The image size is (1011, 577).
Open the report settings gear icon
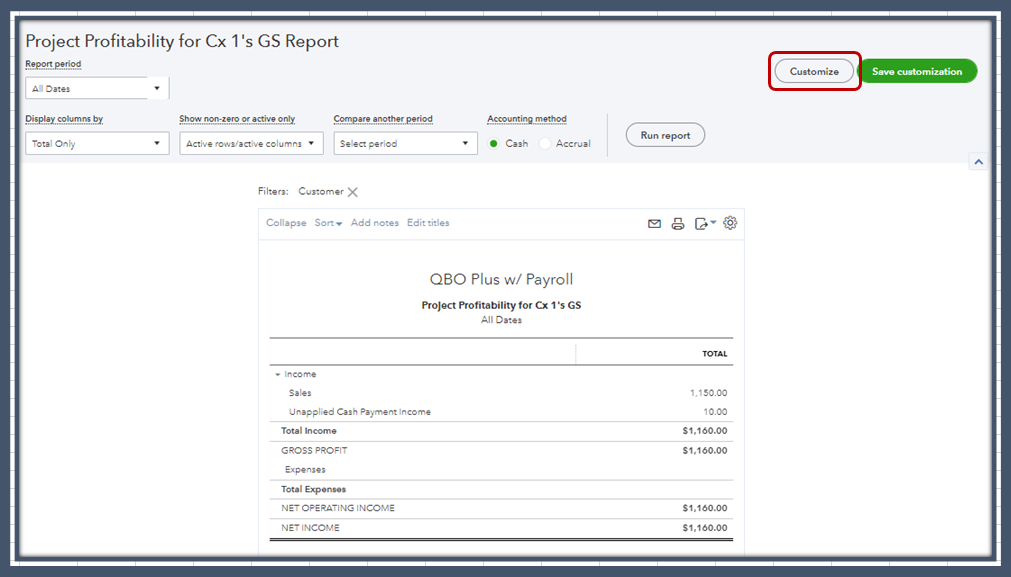tap(729, 222)
